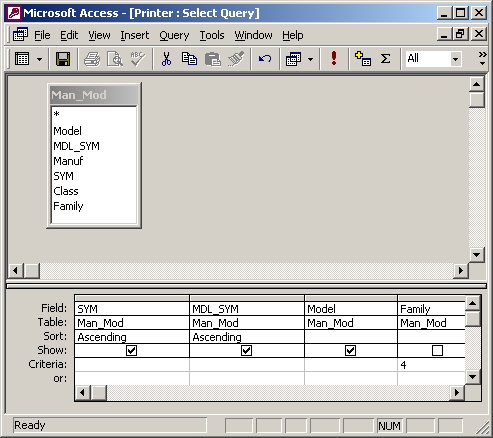Screen dimensions: 493x438
Task: Click the Cut scissors icon
Action: click(166, 59)
